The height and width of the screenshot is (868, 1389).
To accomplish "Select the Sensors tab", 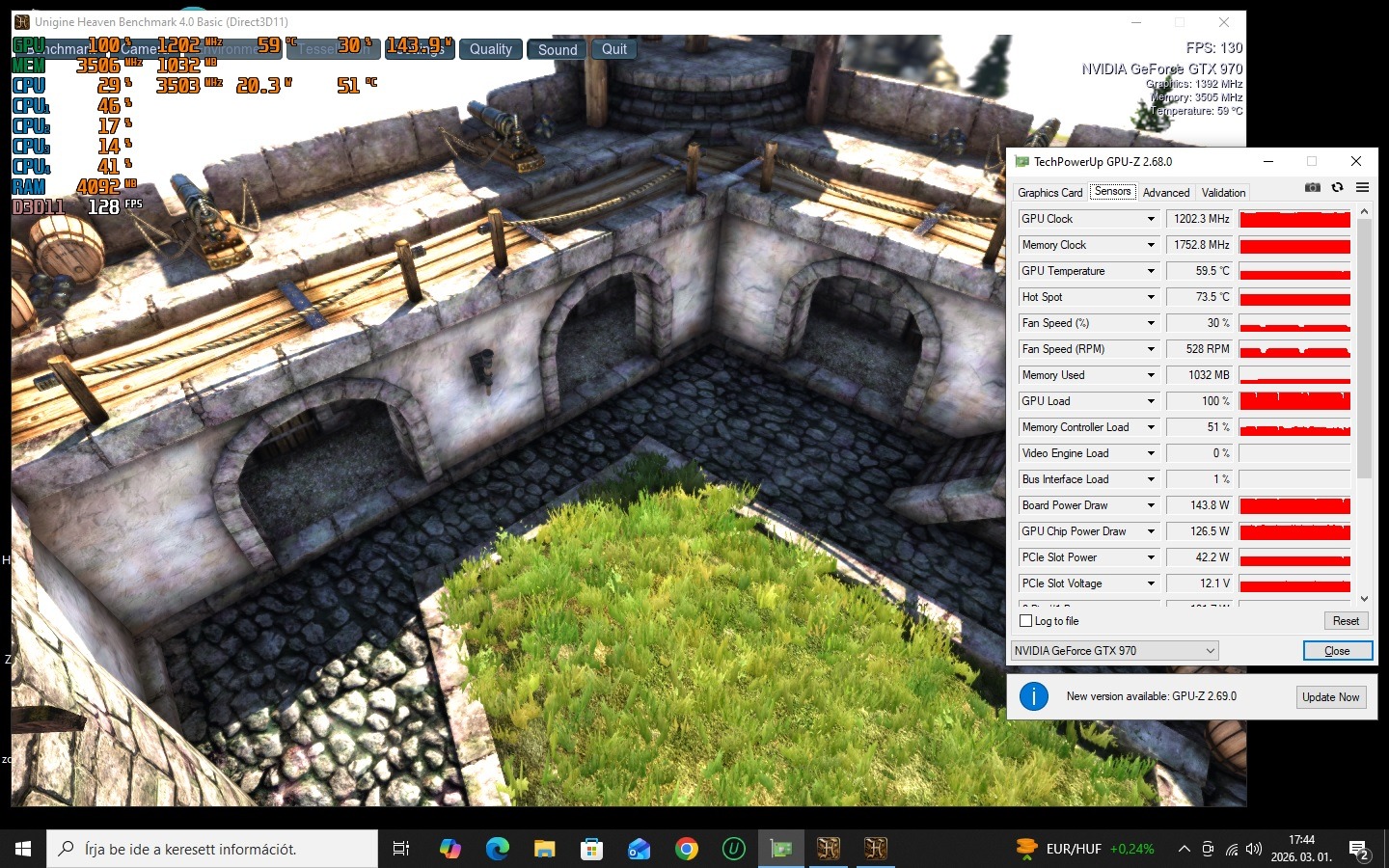I will tap(1113, 191).
